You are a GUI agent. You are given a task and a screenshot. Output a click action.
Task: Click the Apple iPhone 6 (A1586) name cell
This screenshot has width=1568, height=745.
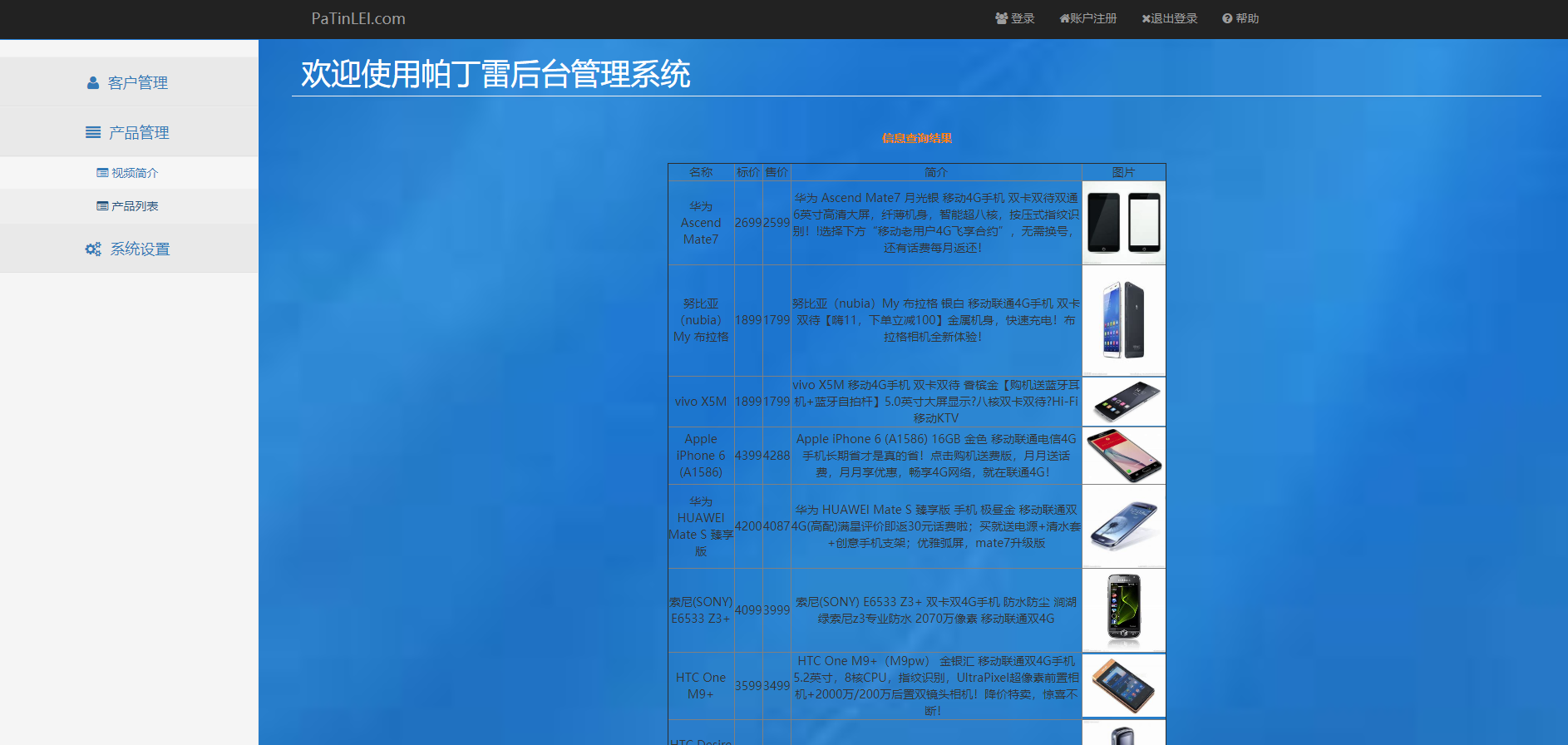pyautogui.click(x=701, y=456)
